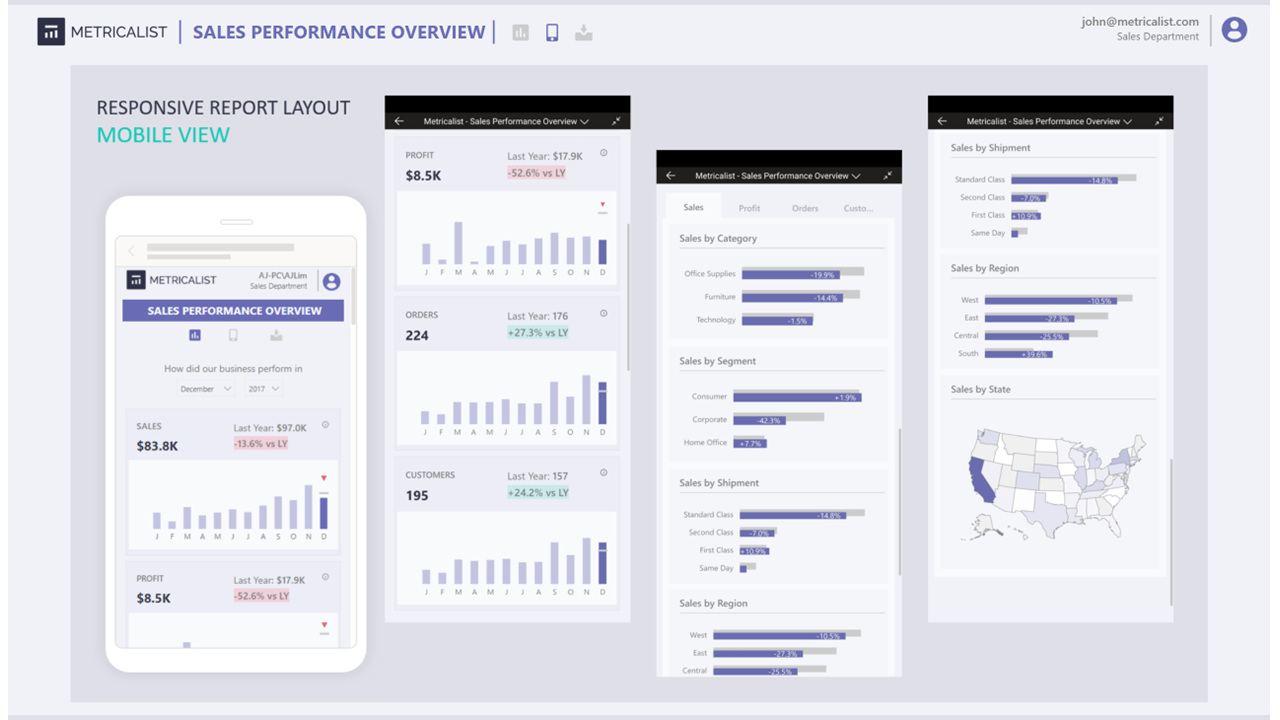Viewport: 1280px width, 720px height.
Task: Click the expand arrows icon in the rightmost phone header
Action: [x=1160, y=120]
